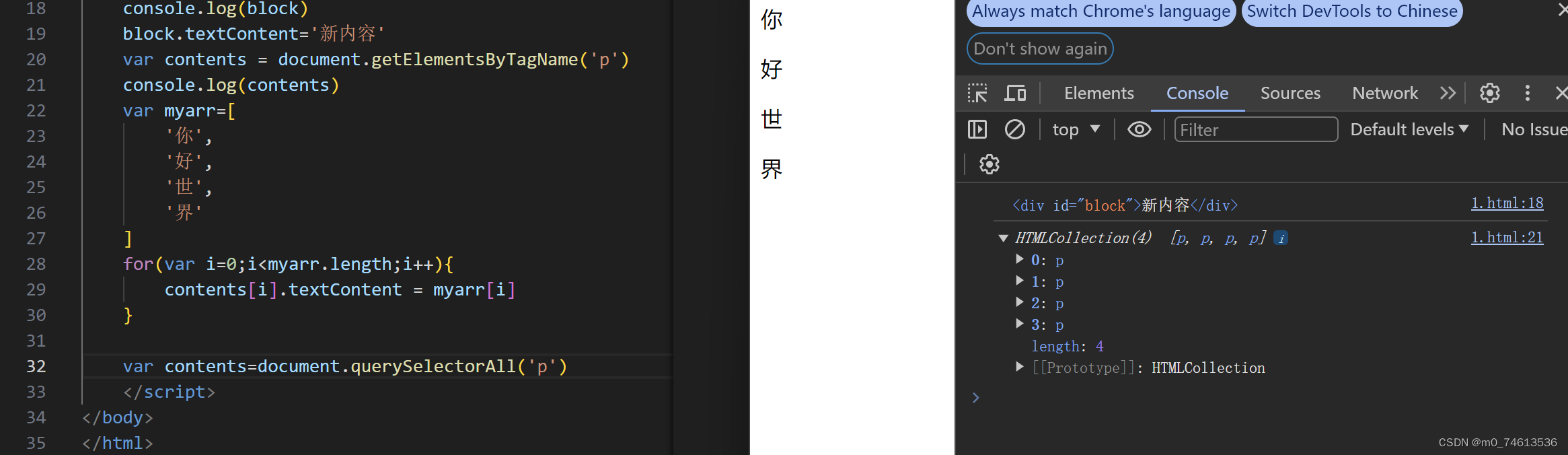
Task: Collapse the HTMLCollection(4) entry
Action: point(1003,238)
